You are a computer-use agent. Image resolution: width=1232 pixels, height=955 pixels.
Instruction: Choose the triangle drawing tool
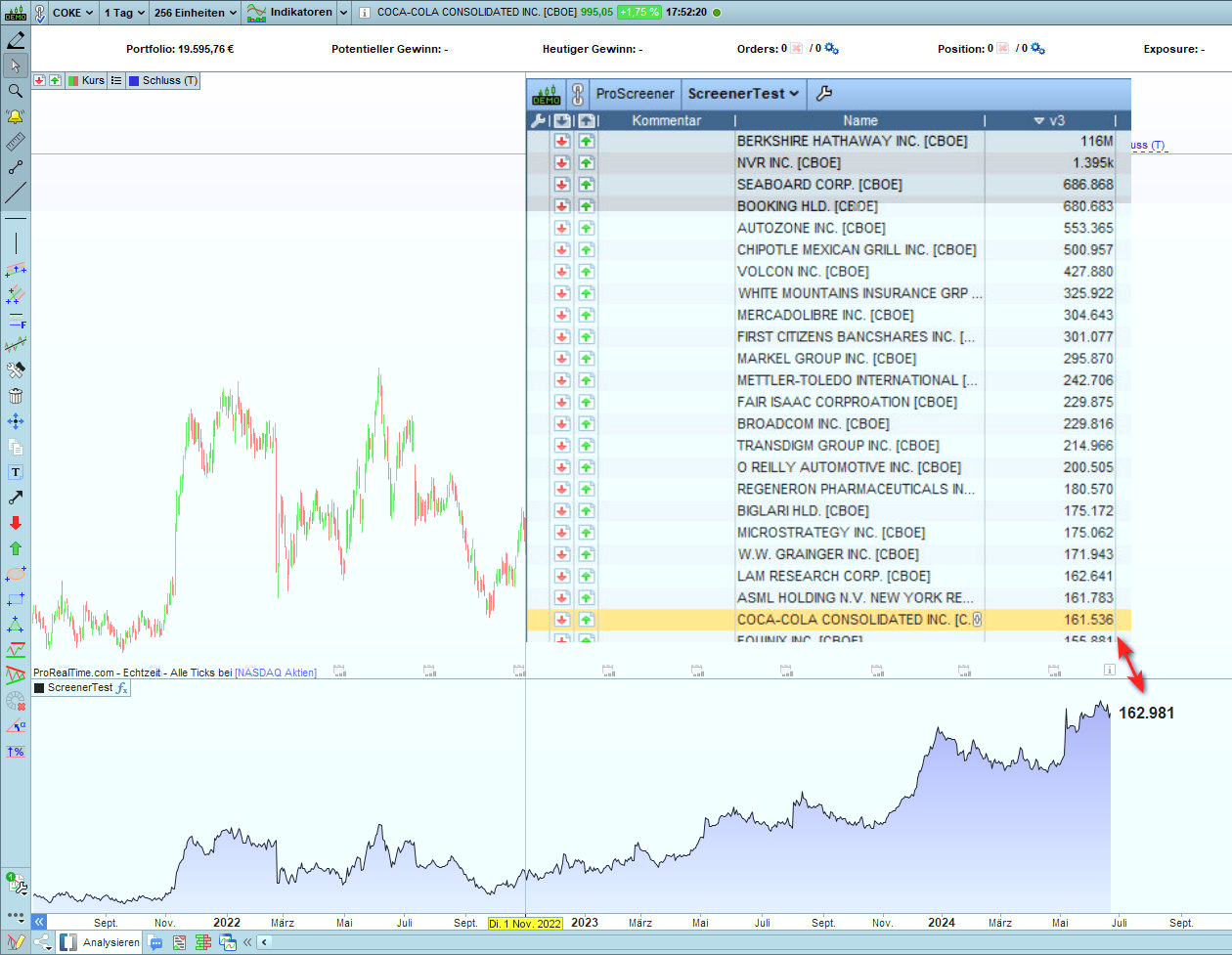pos(16,625)
